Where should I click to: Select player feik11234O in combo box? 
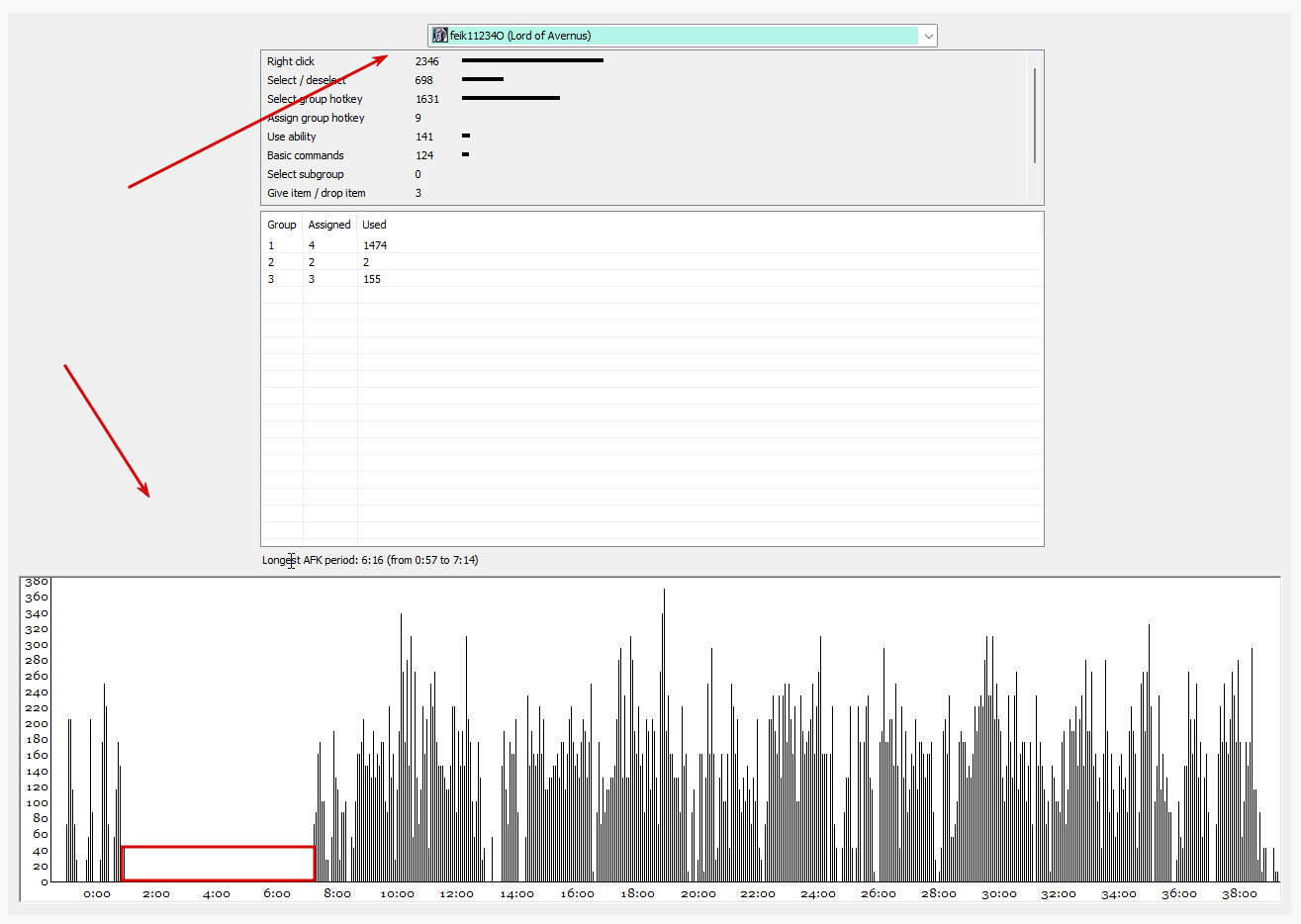[683, 36]
